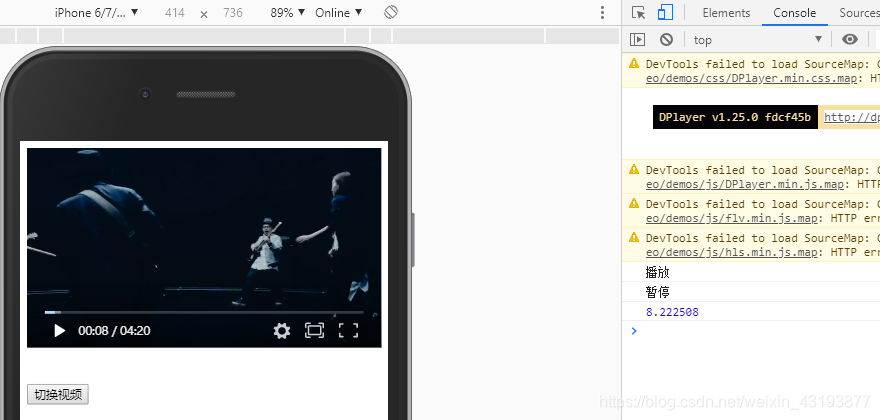Enter browser fullscreen for the video
Screen dimensions: 880x420
(x=348, y=330)
